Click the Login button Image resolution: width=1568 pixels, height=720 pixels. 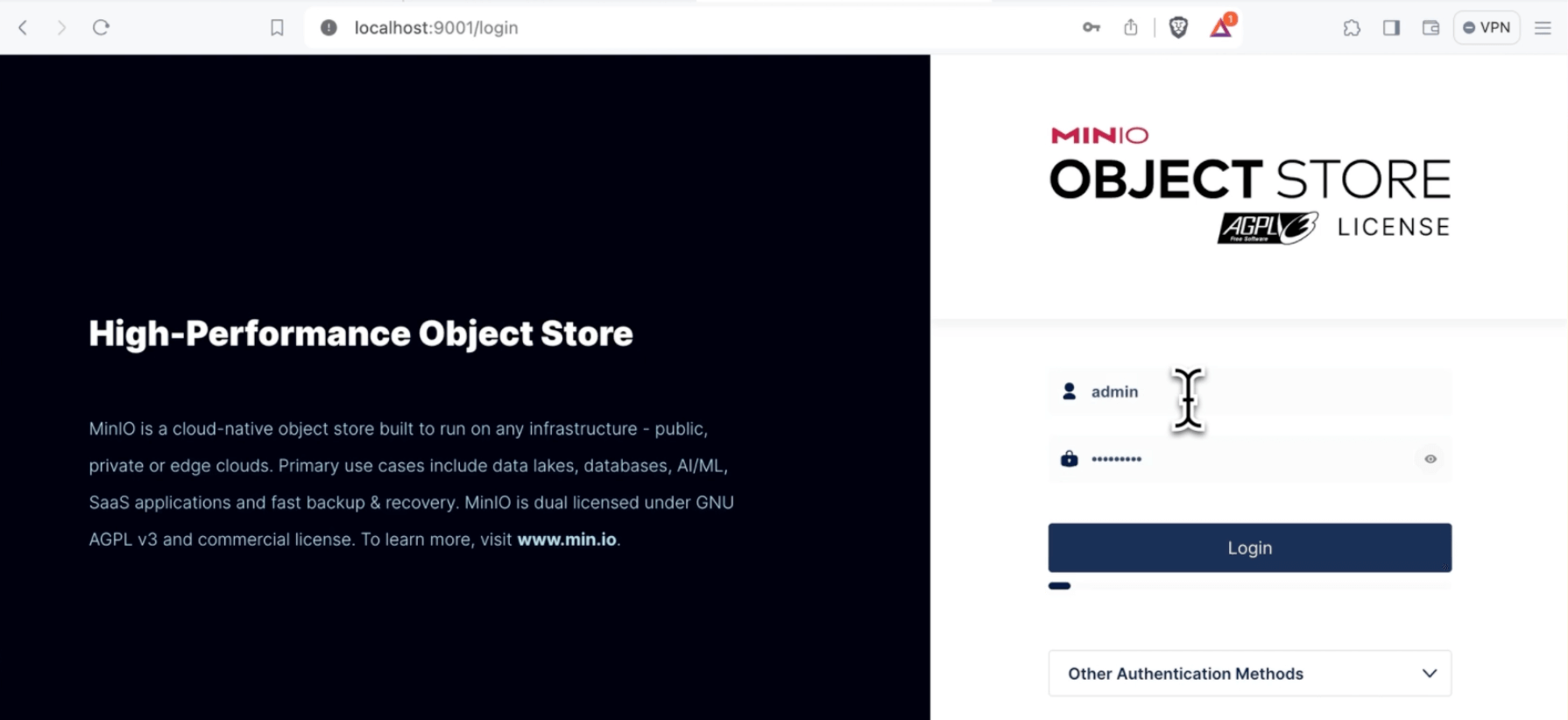[1250, 547]
